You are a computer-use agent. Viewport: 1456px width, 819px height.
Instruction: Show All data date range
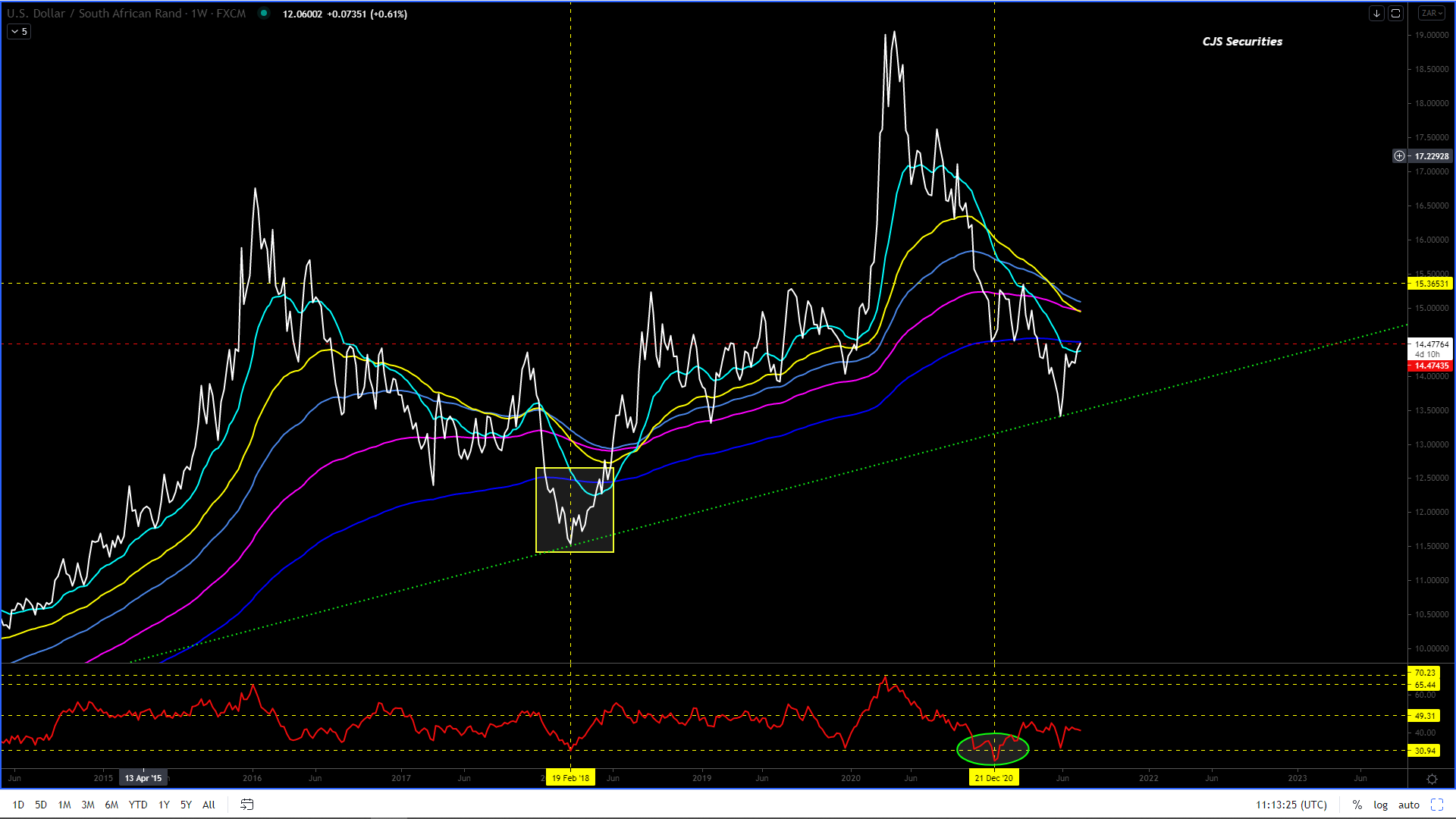point(209,805)
